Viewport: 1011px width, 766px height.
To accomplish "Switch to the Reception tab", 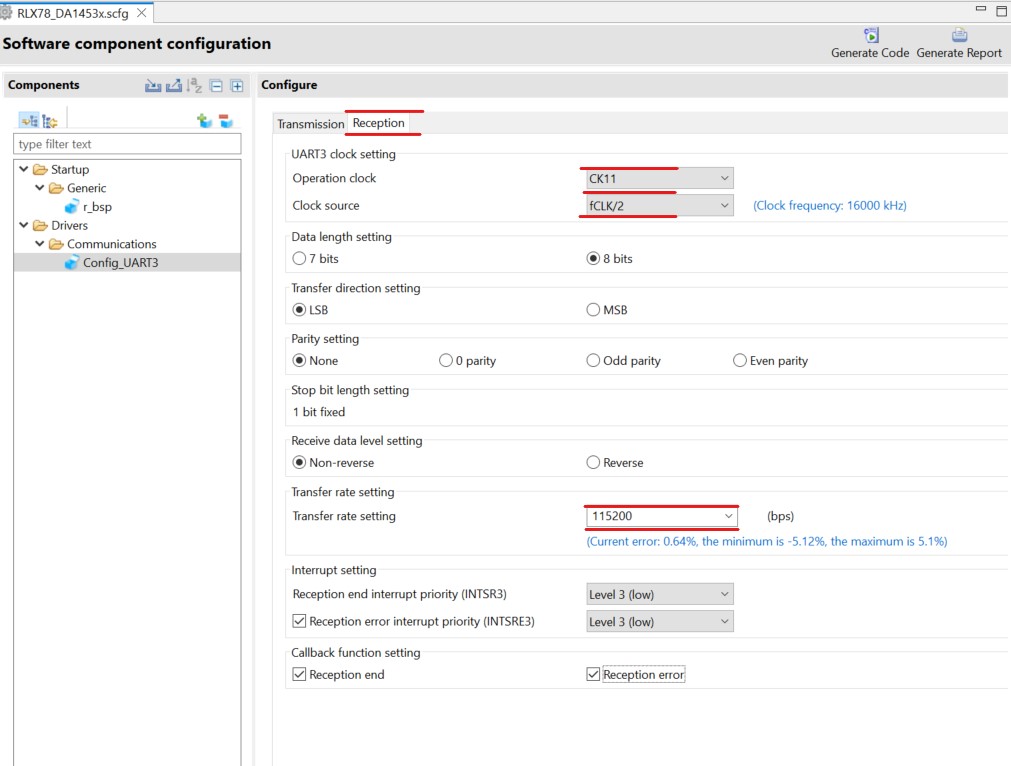I will pyautogui.click(x=378, y=123).
